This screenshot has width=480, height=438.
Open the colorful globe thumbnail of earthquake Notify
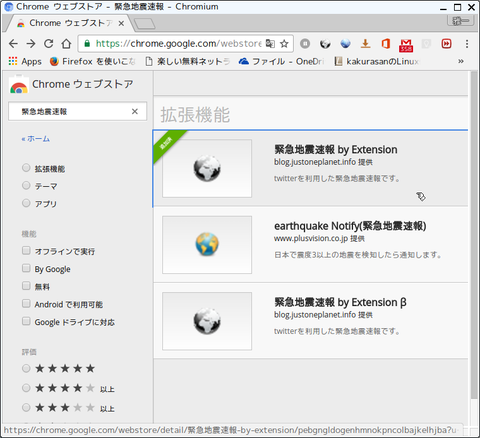click(207, 245)
